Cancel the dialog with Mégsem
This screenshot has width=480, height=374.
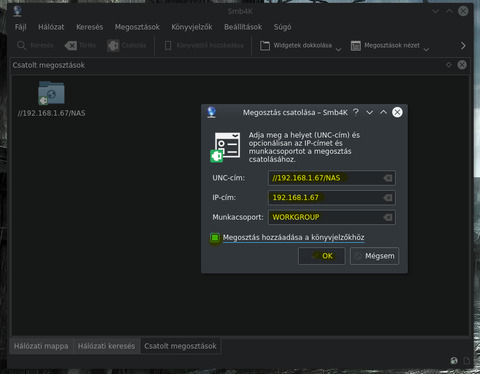click(374, 256)
